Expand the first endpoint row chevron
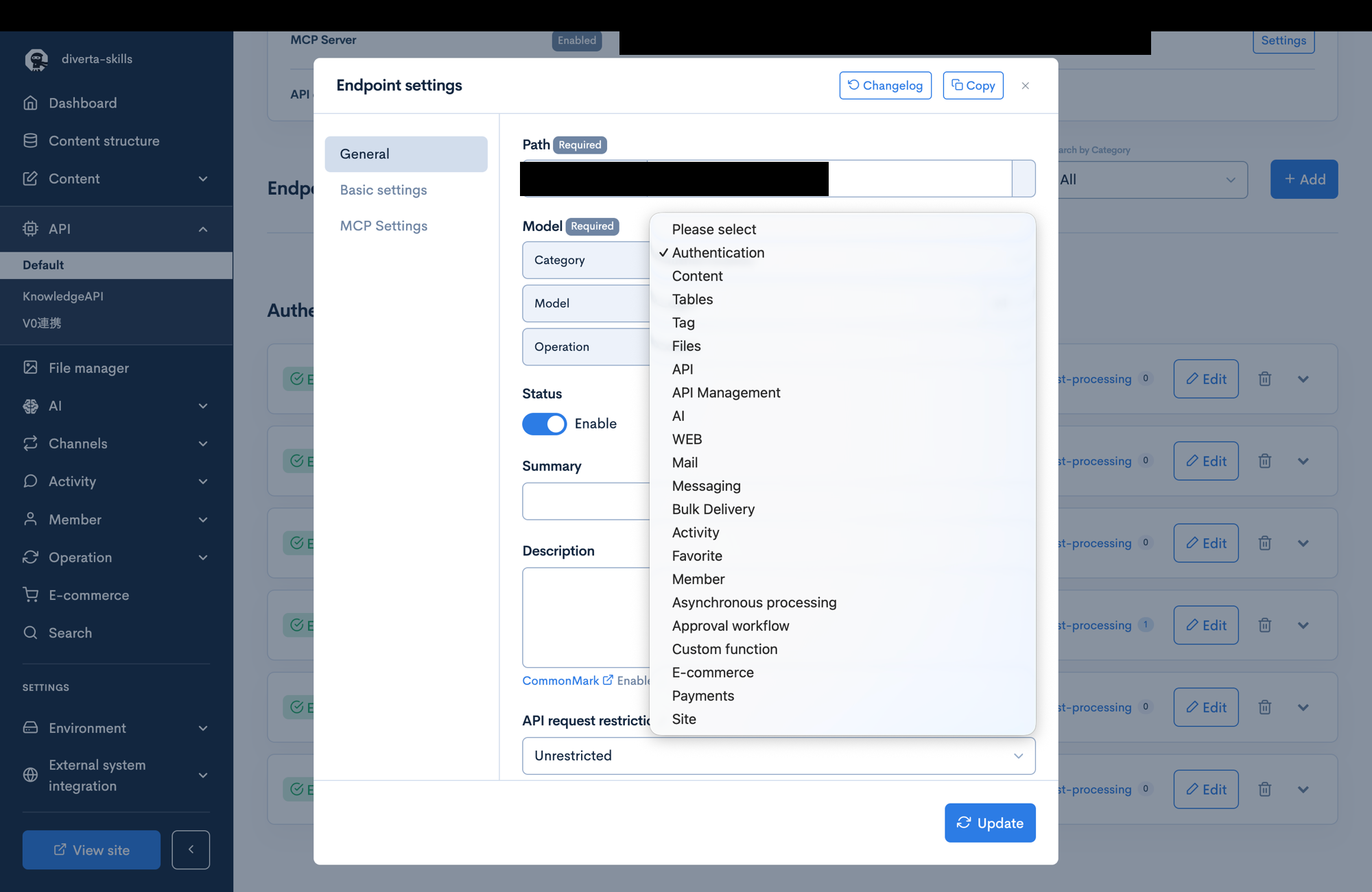 1303,378
